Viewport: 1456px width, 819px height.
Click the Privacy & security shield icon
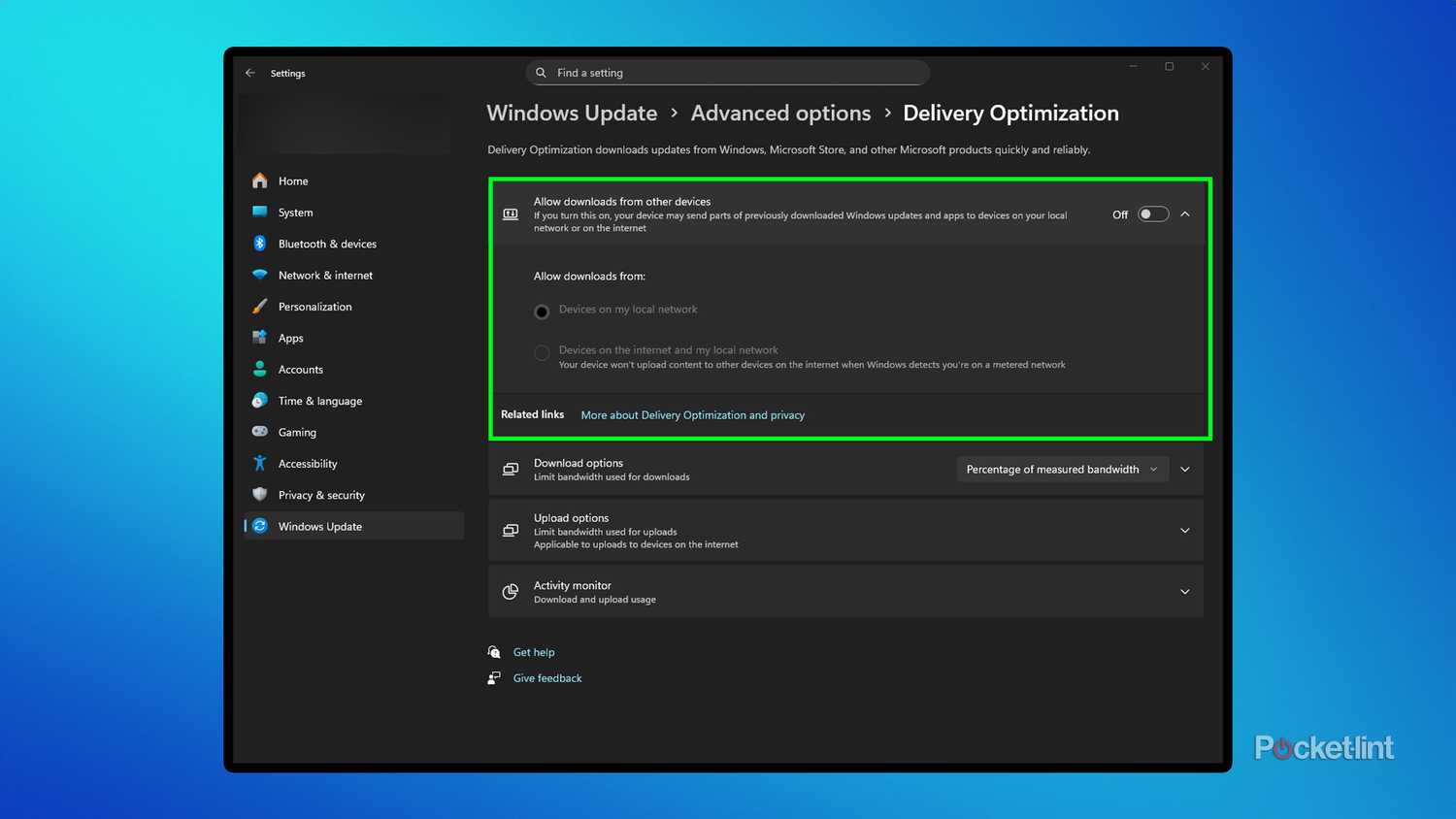[x=259, y=495]
